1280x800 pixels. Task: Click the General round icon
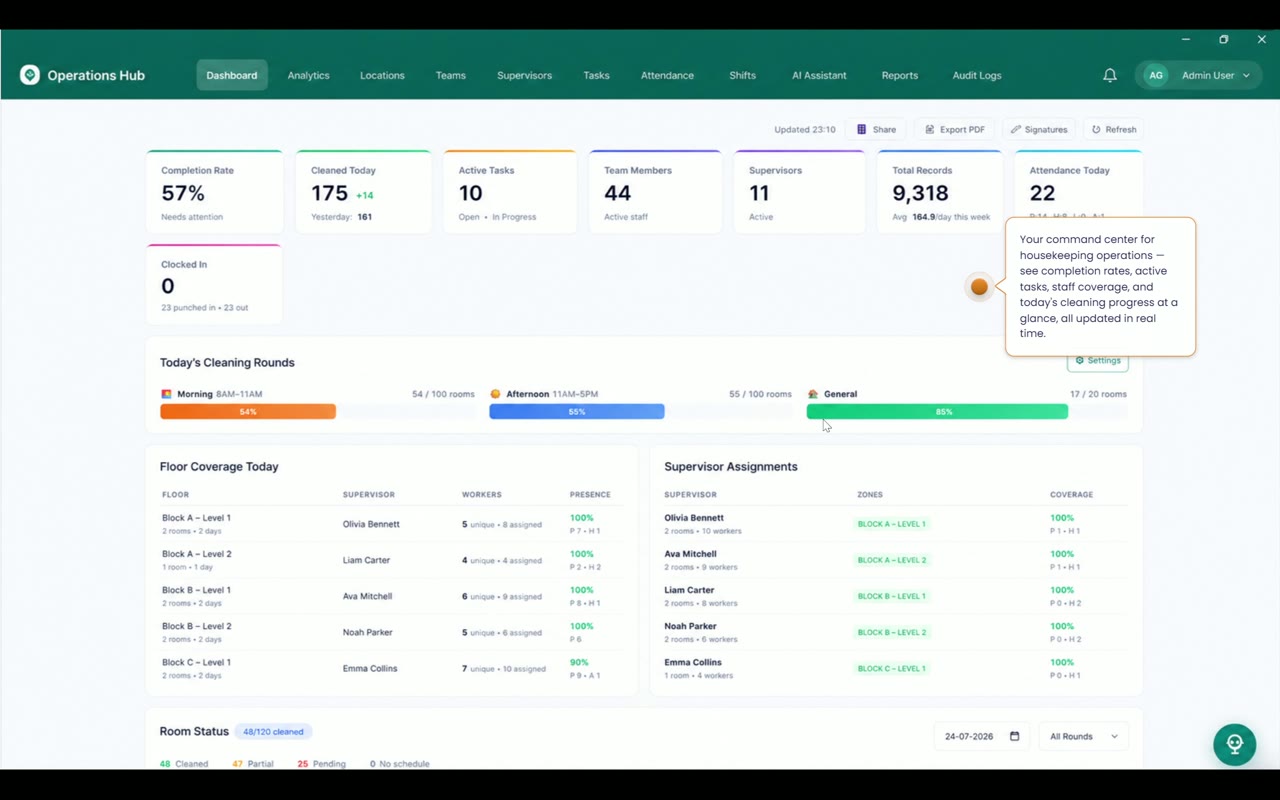pyautogui.click(x=813, y=394)
